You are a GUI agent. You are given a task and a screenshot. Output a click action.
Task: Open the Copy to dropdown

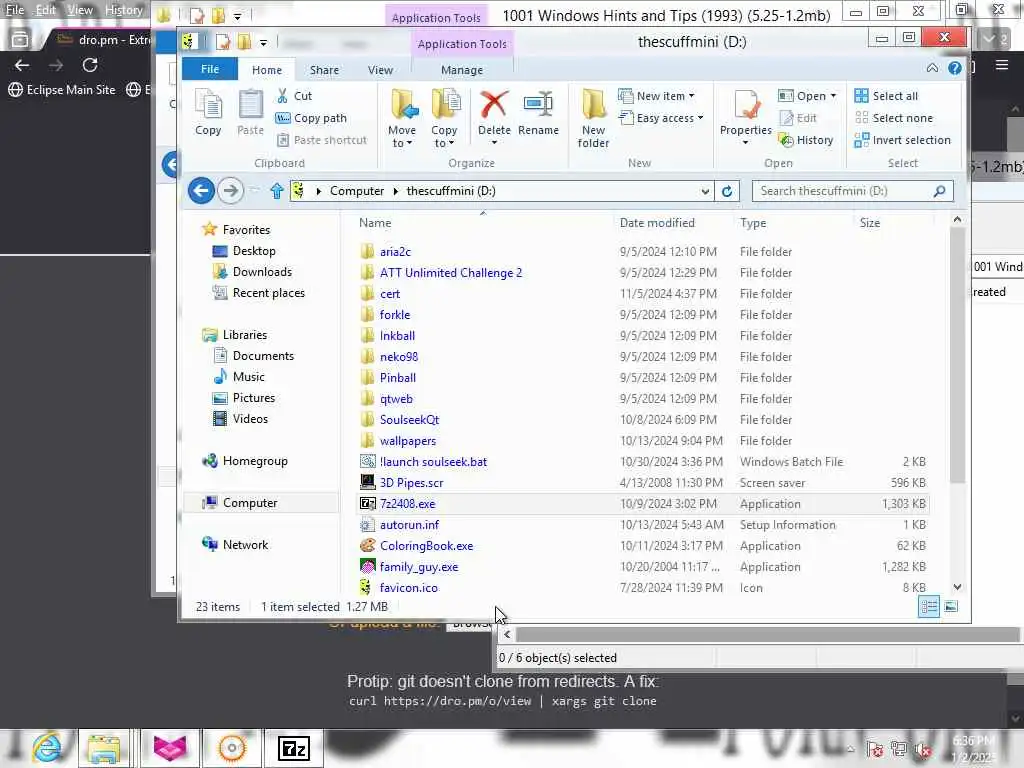coord(444,118)
